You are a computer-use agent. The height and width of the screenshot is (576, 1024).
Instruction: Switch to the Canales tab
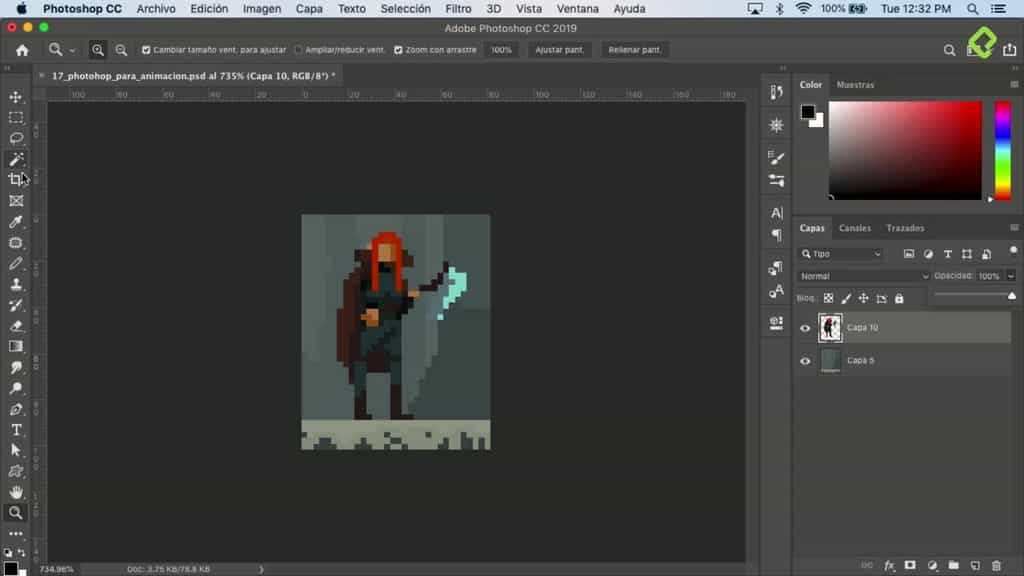point(855,228)
